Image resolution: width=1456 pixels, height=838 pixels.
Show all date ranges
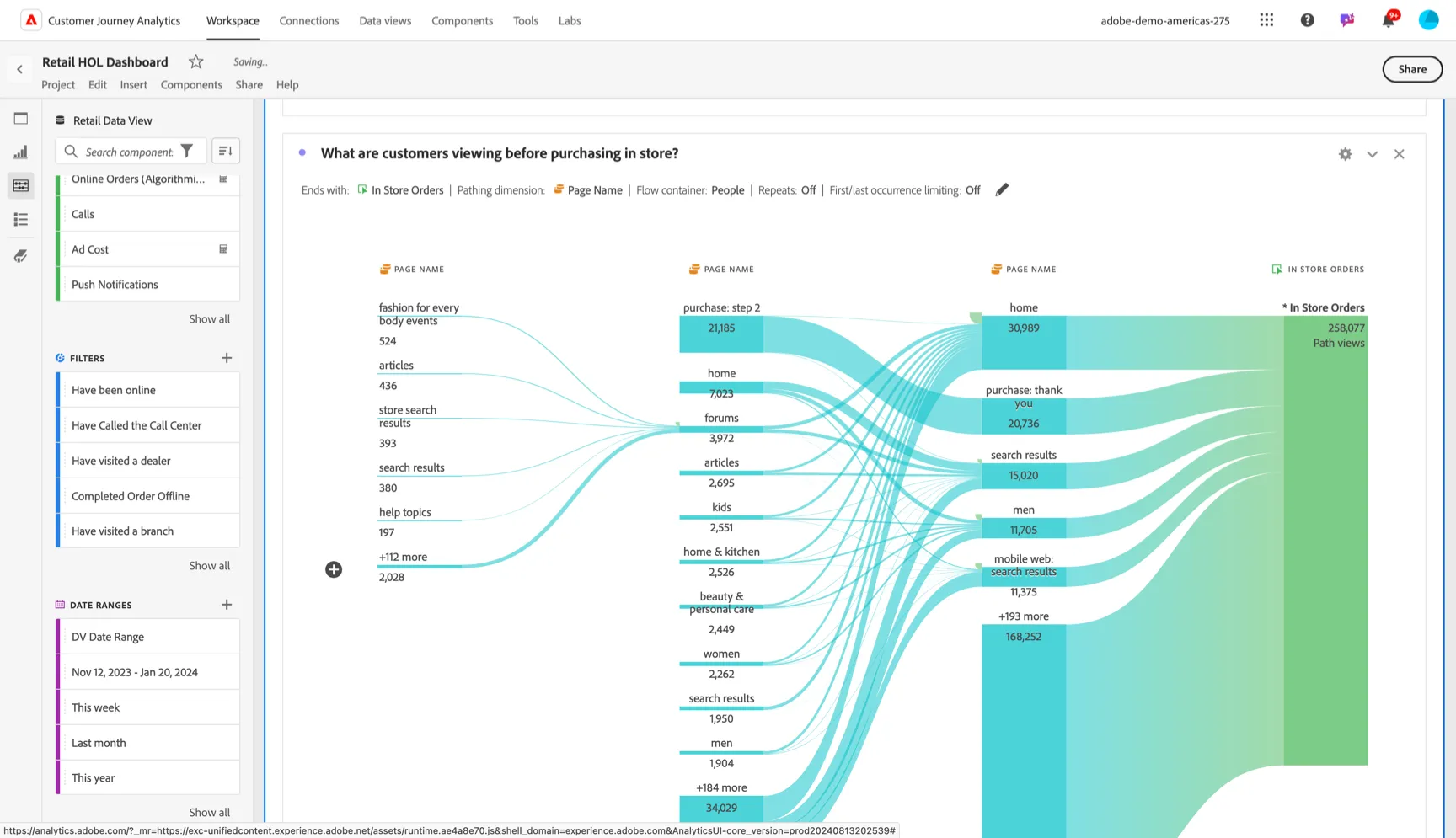point(209,813)
